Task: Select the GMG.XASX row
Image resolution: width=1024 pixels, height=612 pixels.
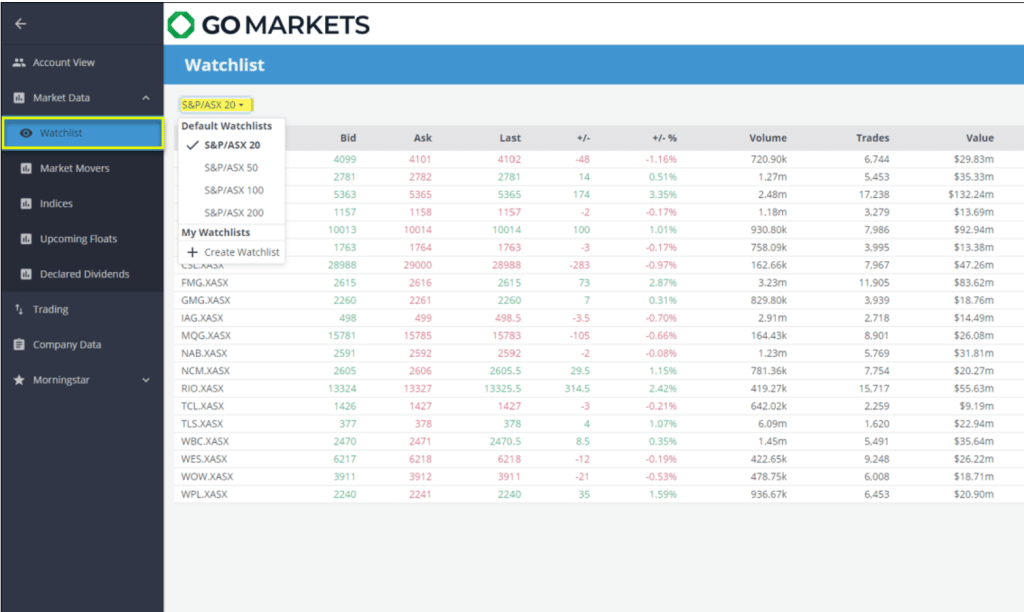Action: coord(599,300)
